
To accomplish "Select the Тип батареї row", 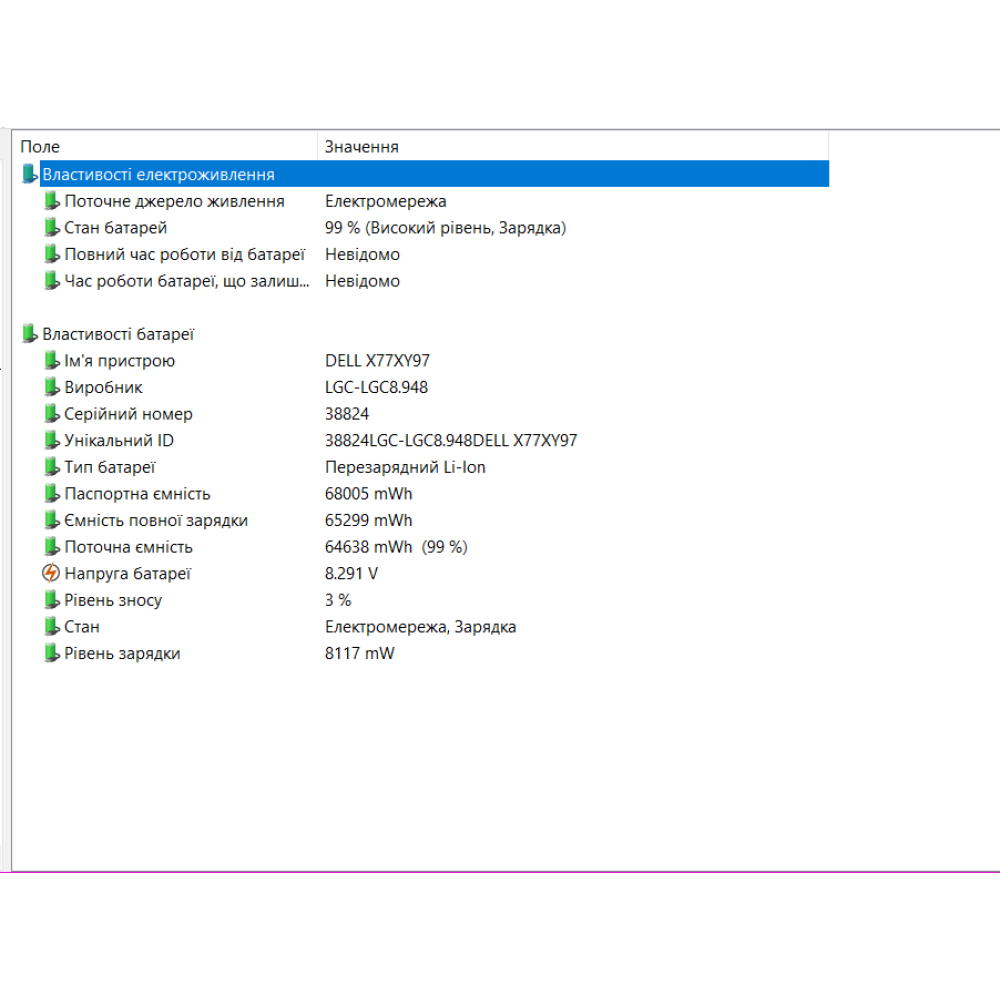I will 110,467.
